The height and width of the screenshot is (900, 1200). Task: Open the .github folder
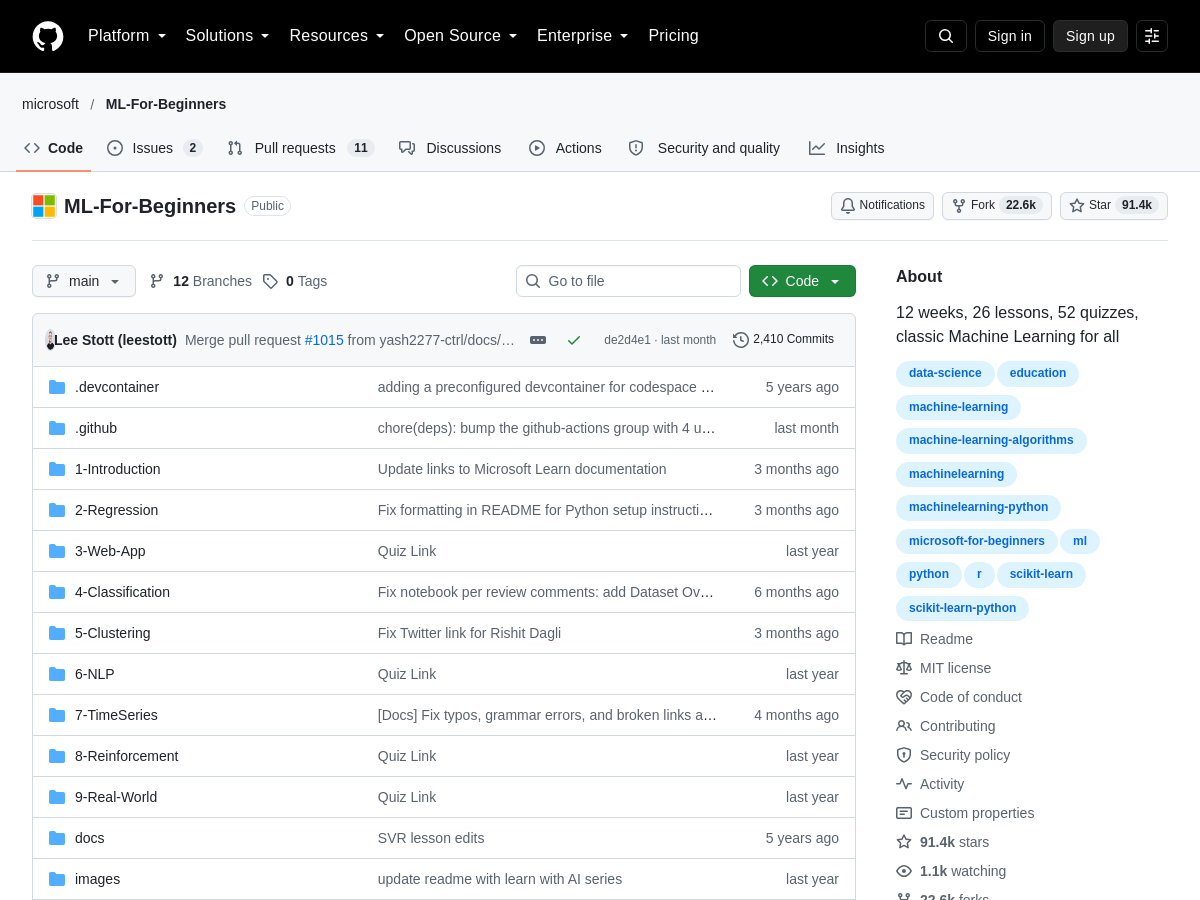point(96,428)
